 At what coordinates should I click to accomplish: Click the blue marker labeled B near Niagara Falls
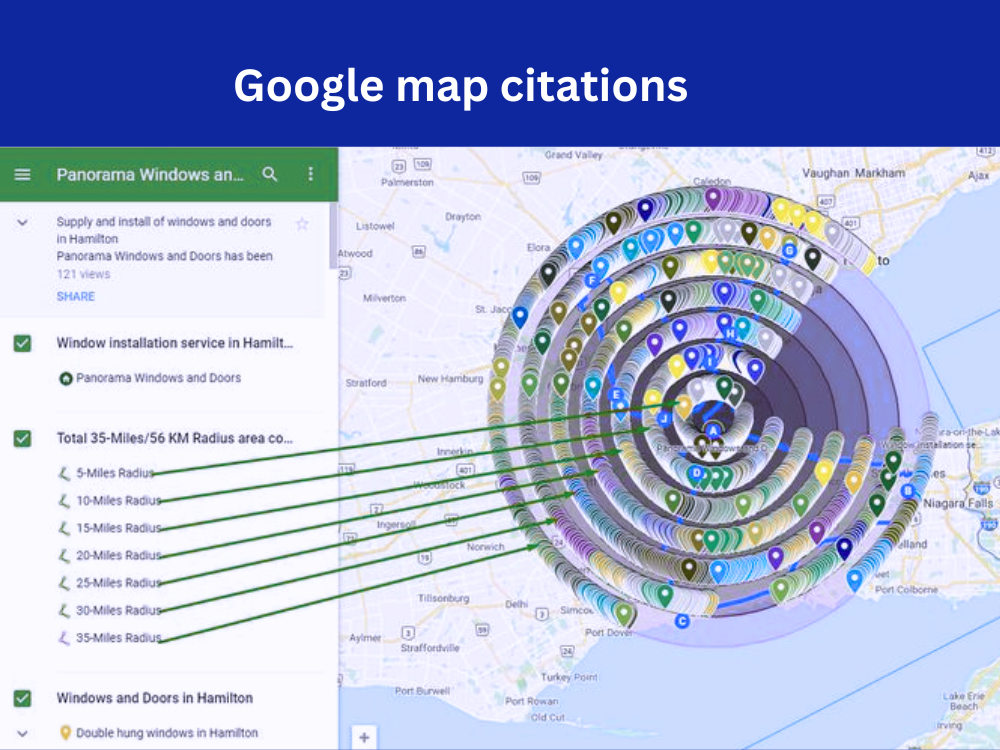[908, 491]
